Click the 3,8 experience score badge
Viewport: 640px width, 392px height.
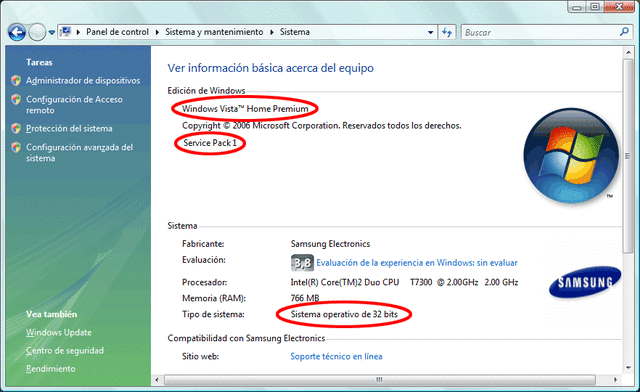pyautogui.click(x=302, y=263)
